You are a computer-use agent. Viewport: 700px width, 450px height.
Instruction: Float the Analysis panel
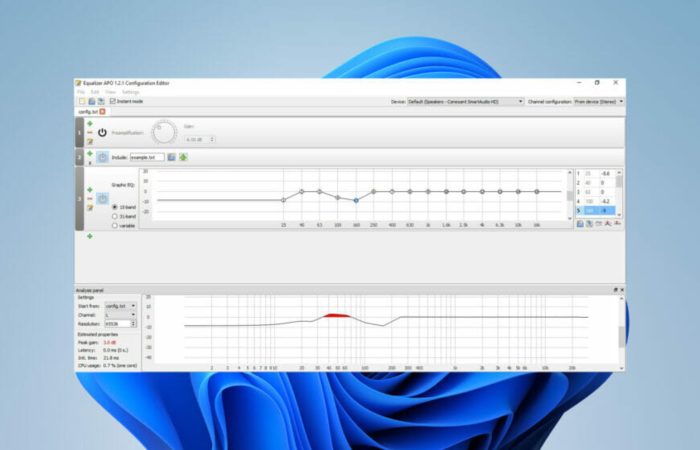pyautogui.click(x=615, y=290)
